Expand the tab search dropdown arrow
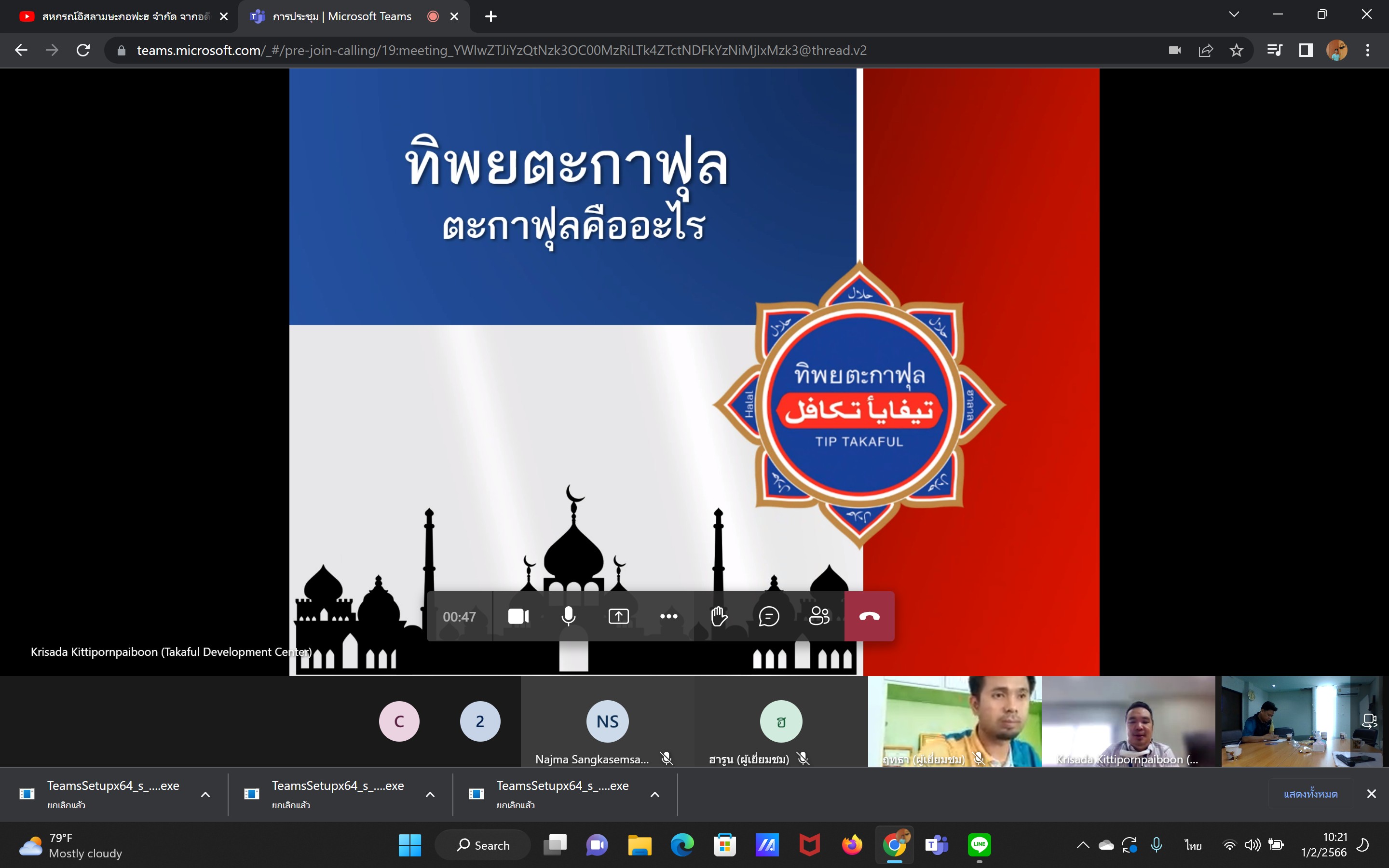 point(1234,14)
